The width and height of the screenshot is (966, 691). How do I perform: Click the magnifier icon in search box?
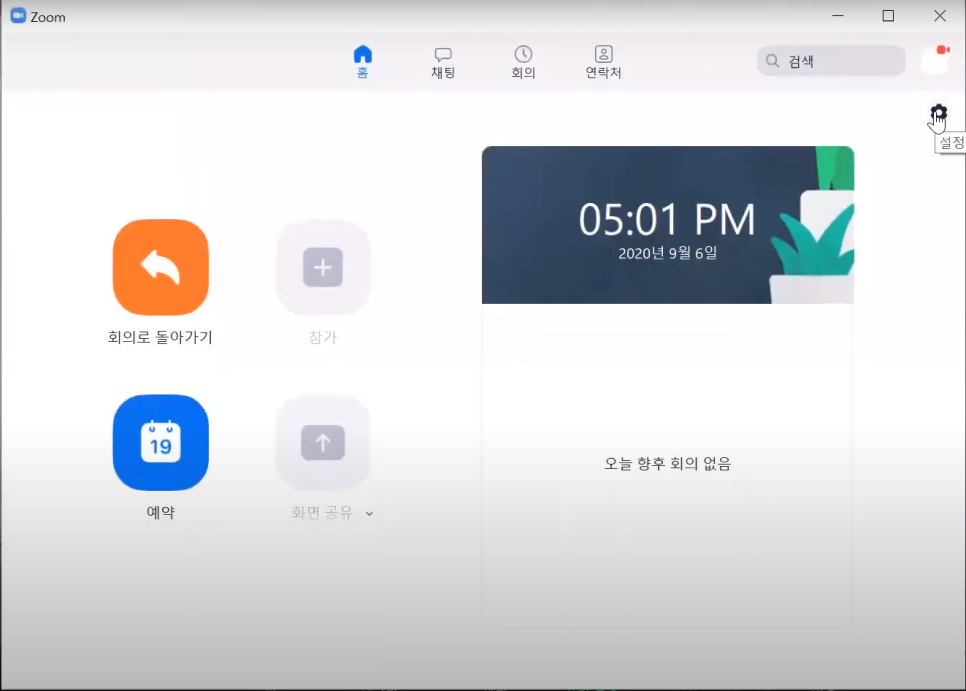[772, 61]
